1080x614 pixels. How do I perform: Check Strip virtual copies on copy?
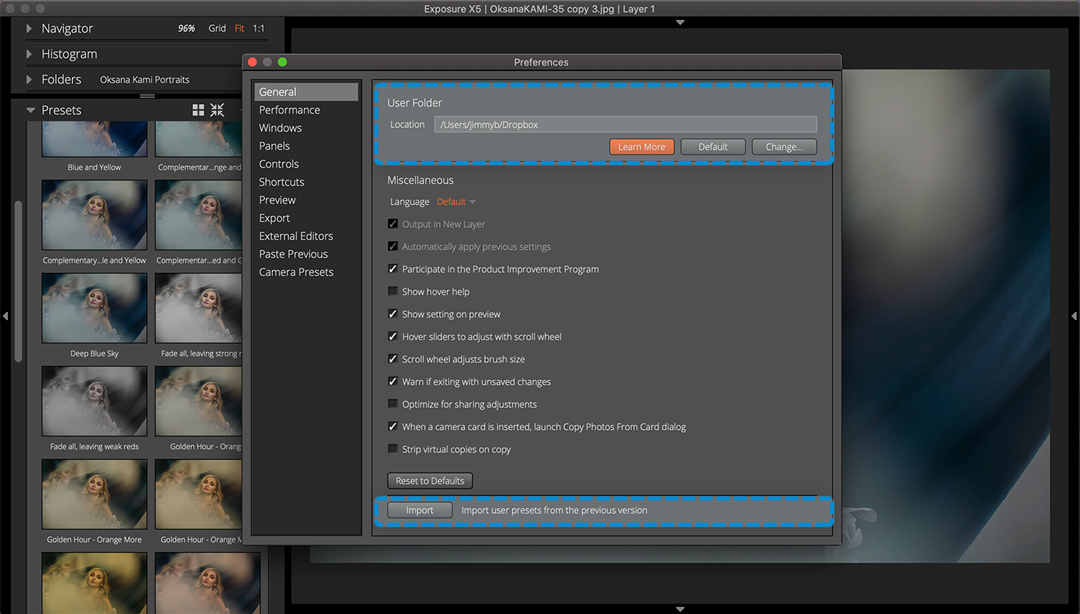tap(393, 449)
